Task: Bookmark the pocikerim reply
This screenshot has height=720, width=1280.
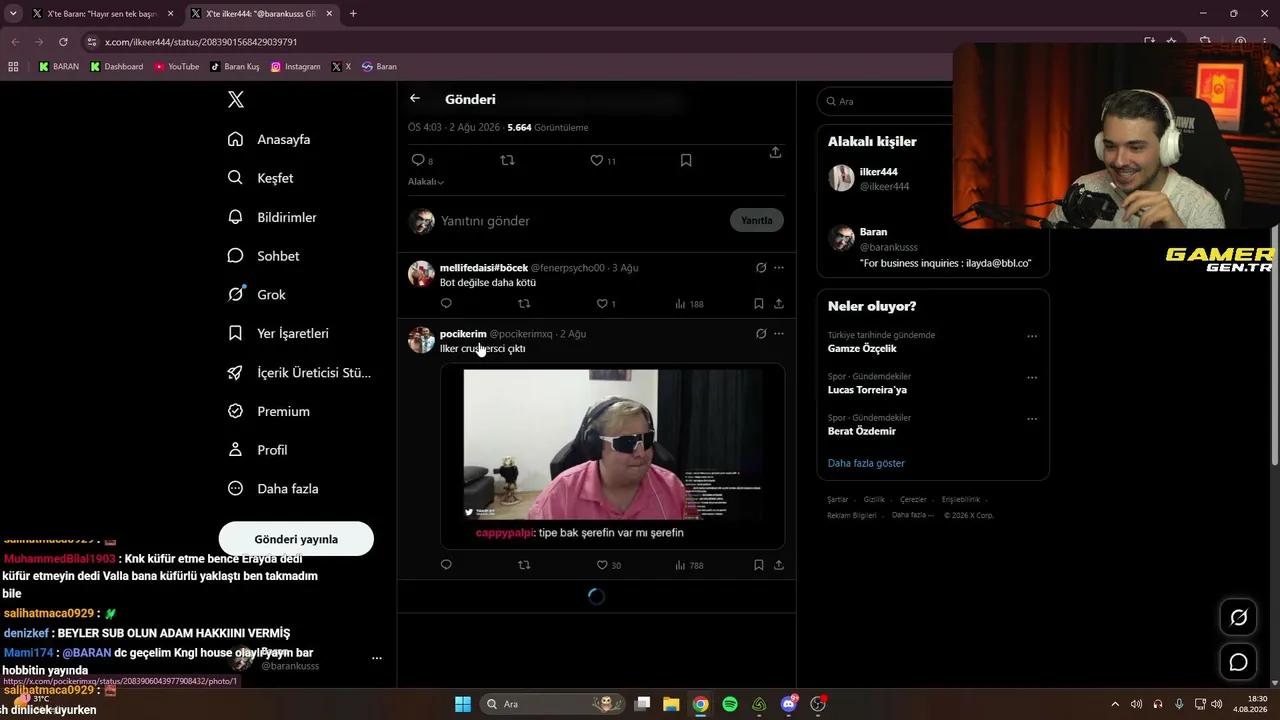Action: tap(759, 565)
